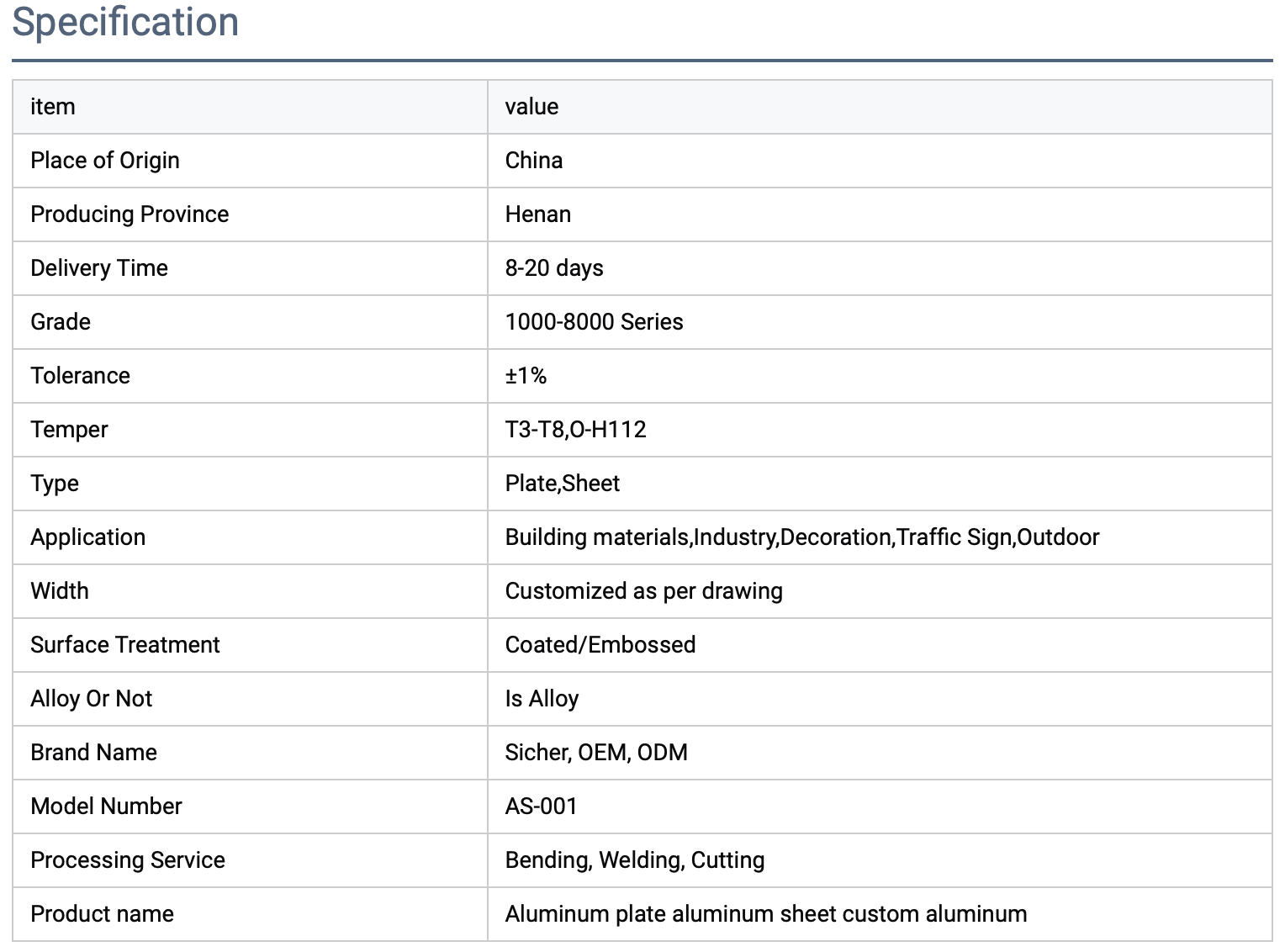Click the Place of Origin label

[105, 161]
